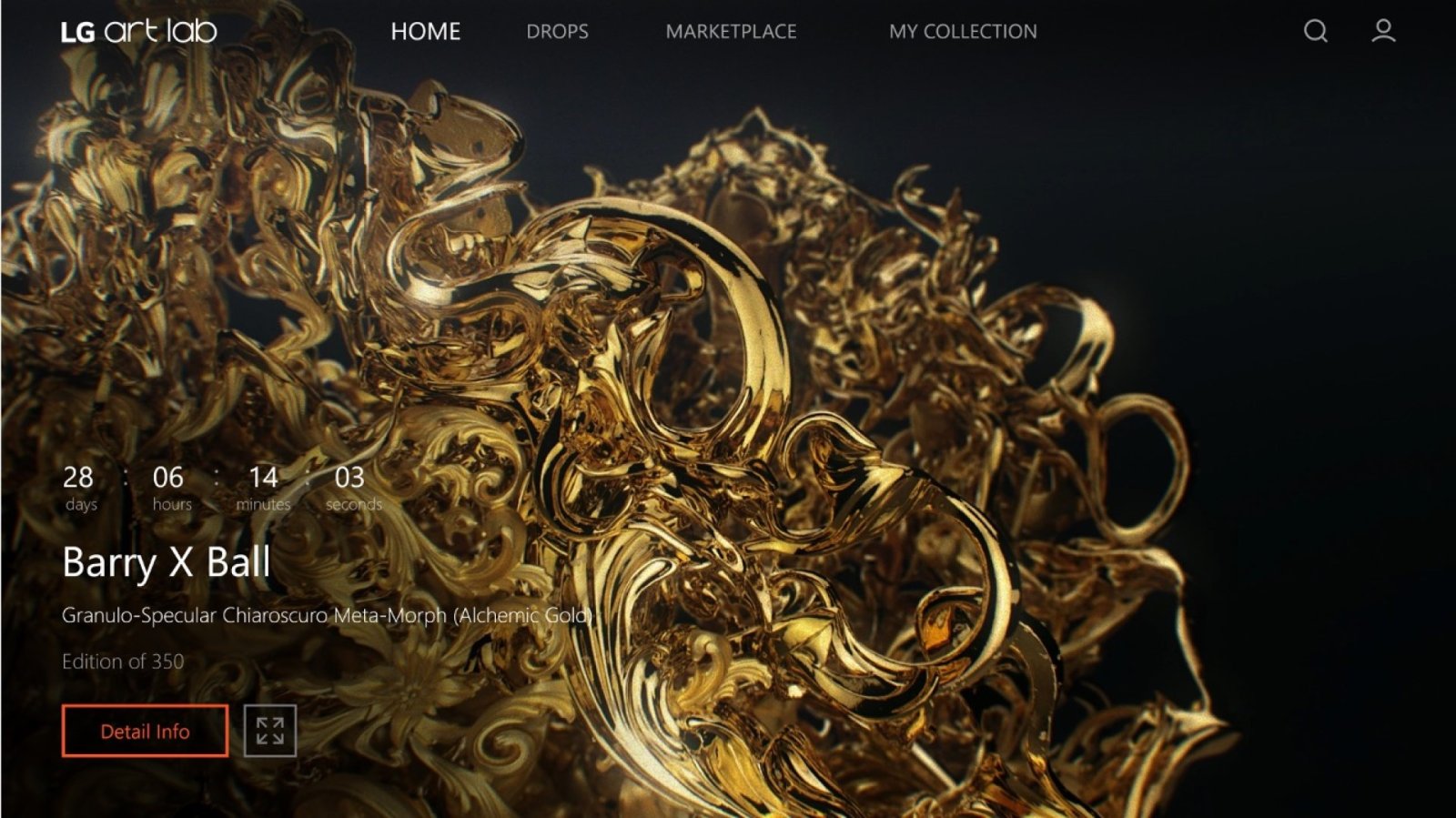Go to the HOME tab
This screenshot has width=1456, height=818.
click(x=425, y=31)
